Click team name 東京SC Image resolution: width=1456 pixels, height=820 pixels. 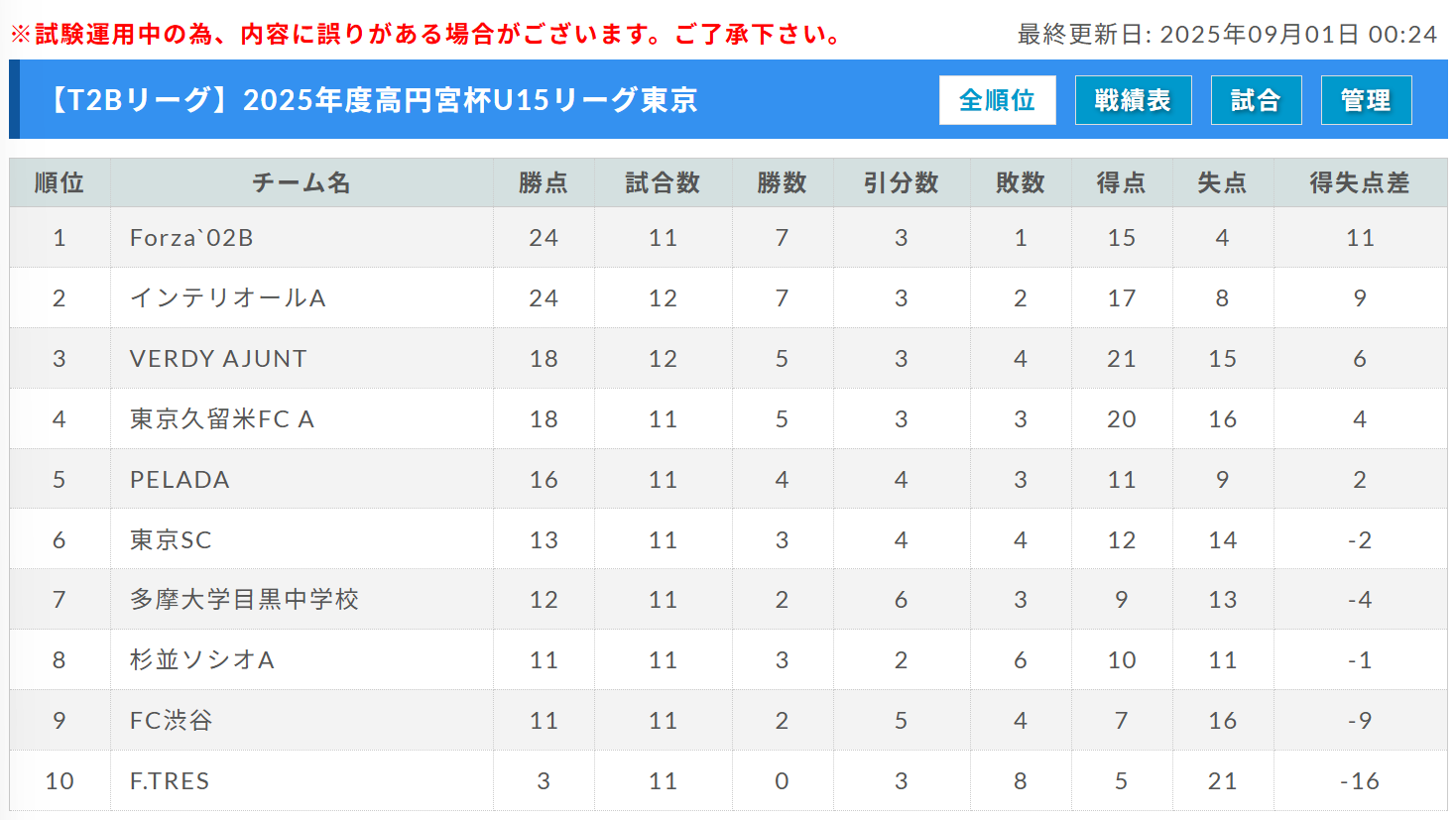coord(171,540)
